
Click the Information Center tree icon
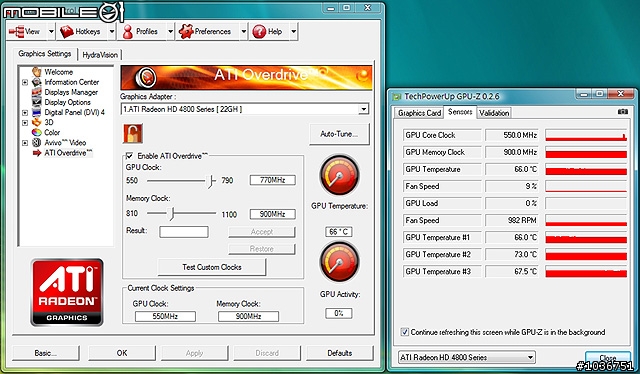tap(37, 82)
